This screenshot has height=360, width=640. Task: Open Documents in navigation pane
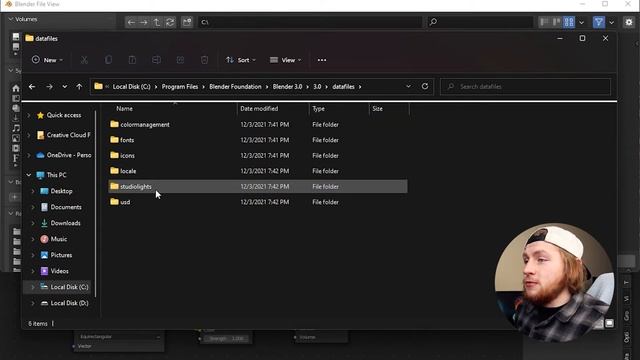pos(65,207)
